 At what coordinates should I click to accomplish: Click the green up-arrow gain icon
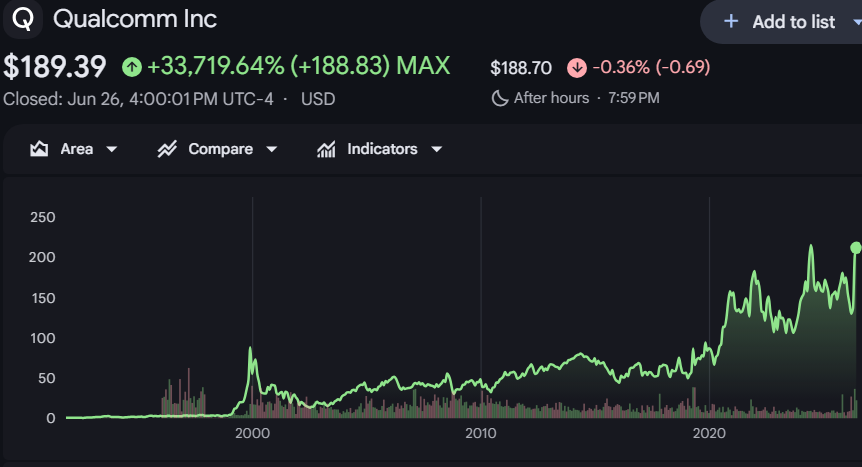click(x=132, y=67)
